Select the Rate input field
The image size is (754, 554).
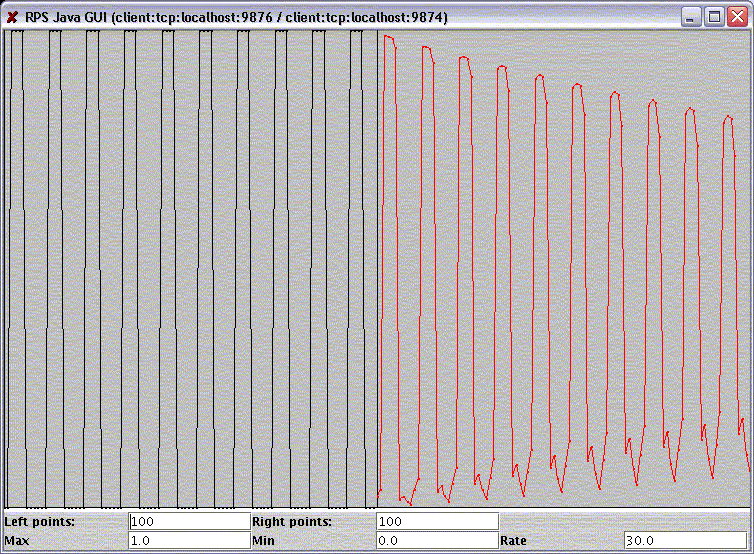click(x=685, y=540)
